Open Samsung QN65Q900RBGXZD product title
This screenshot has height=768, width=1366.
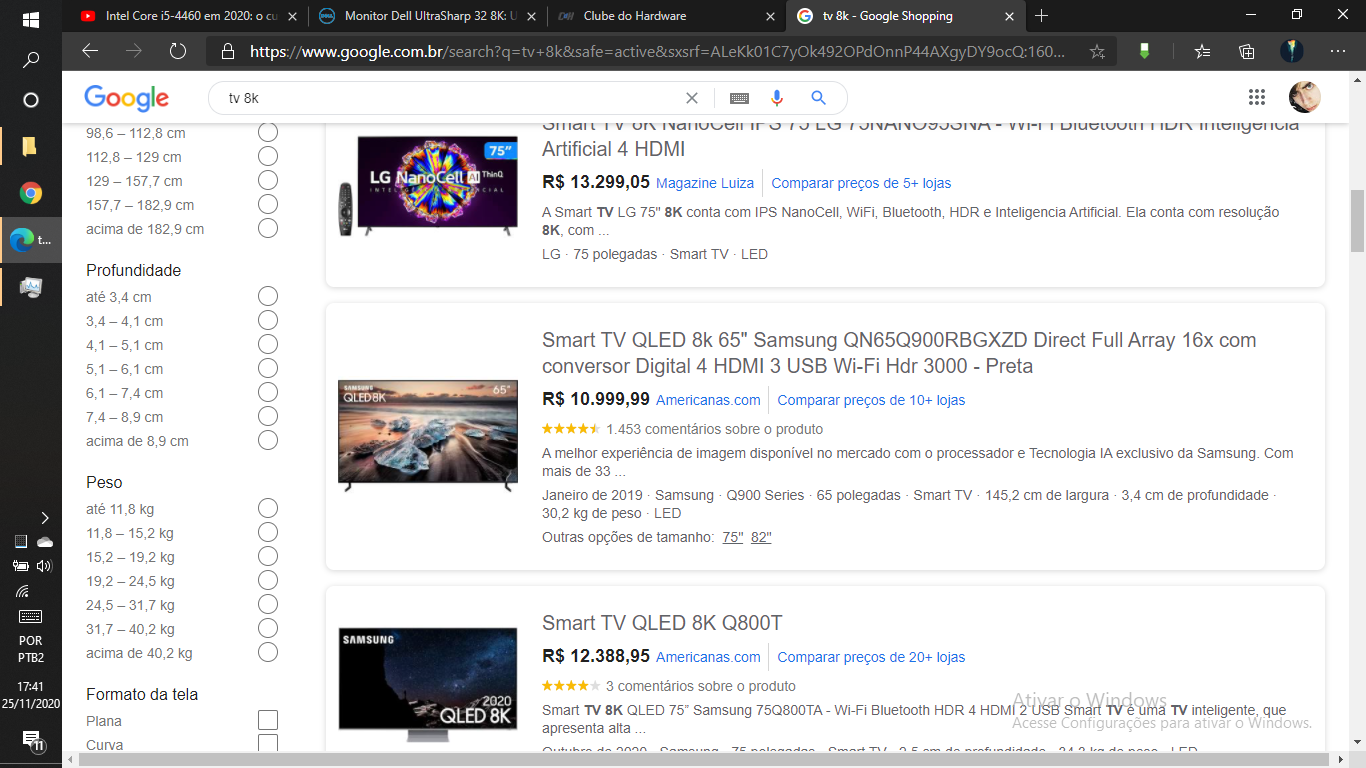[899, 353]
